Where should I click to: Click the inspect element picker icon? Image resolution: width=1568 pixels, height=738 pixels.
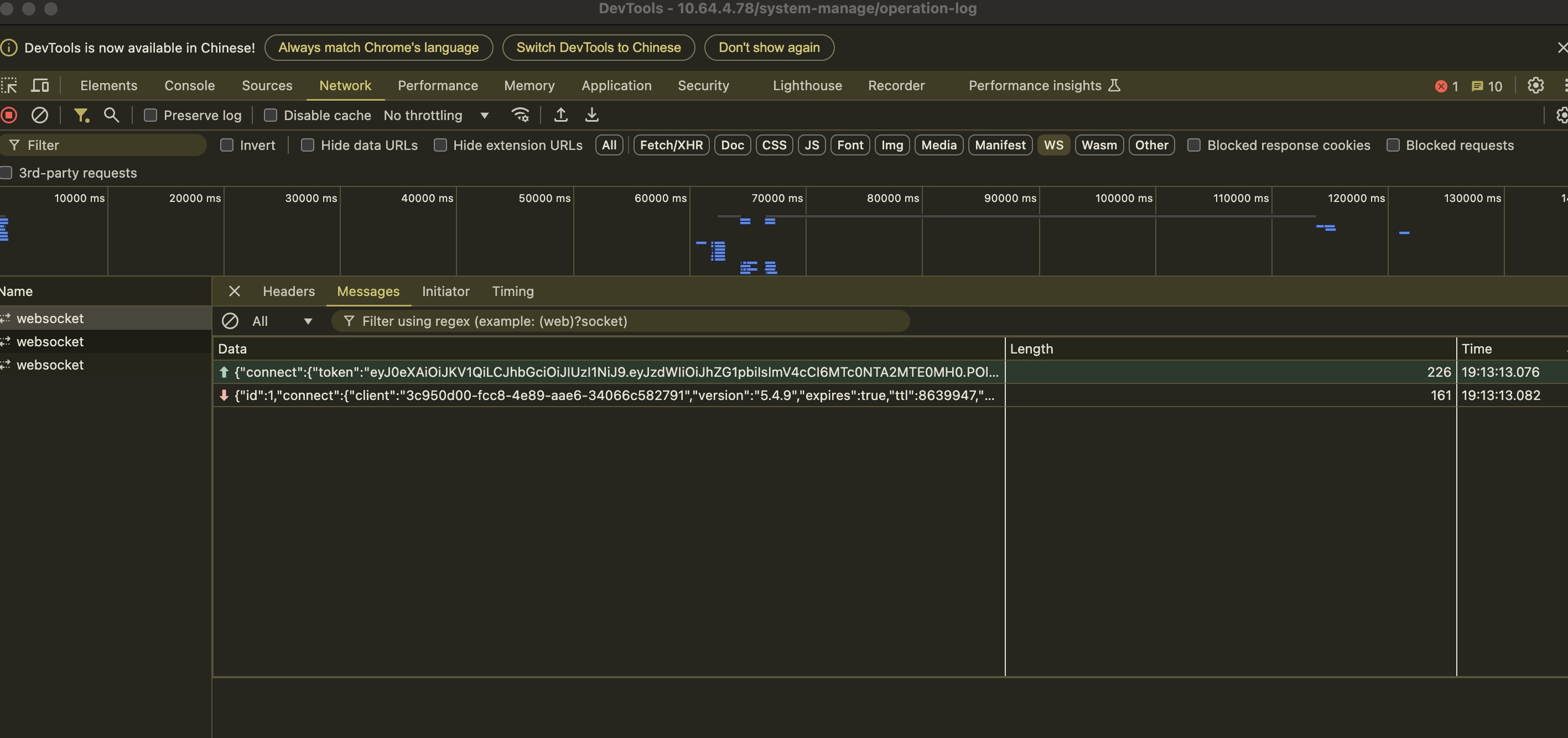[x=9, y=86]
